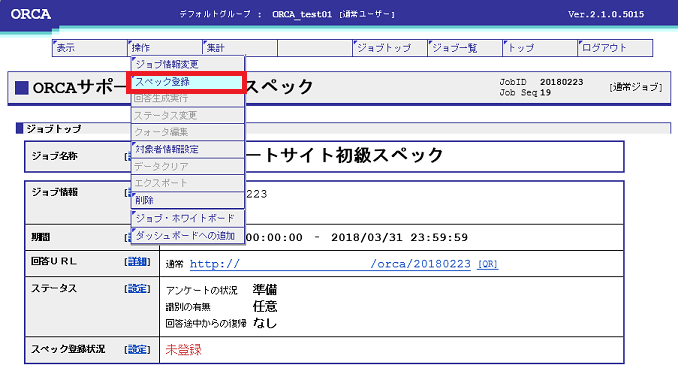Viewport: 678px width, 371px height.
Task: Select データクリア menu entry
Action: click(x=188, y=166)
